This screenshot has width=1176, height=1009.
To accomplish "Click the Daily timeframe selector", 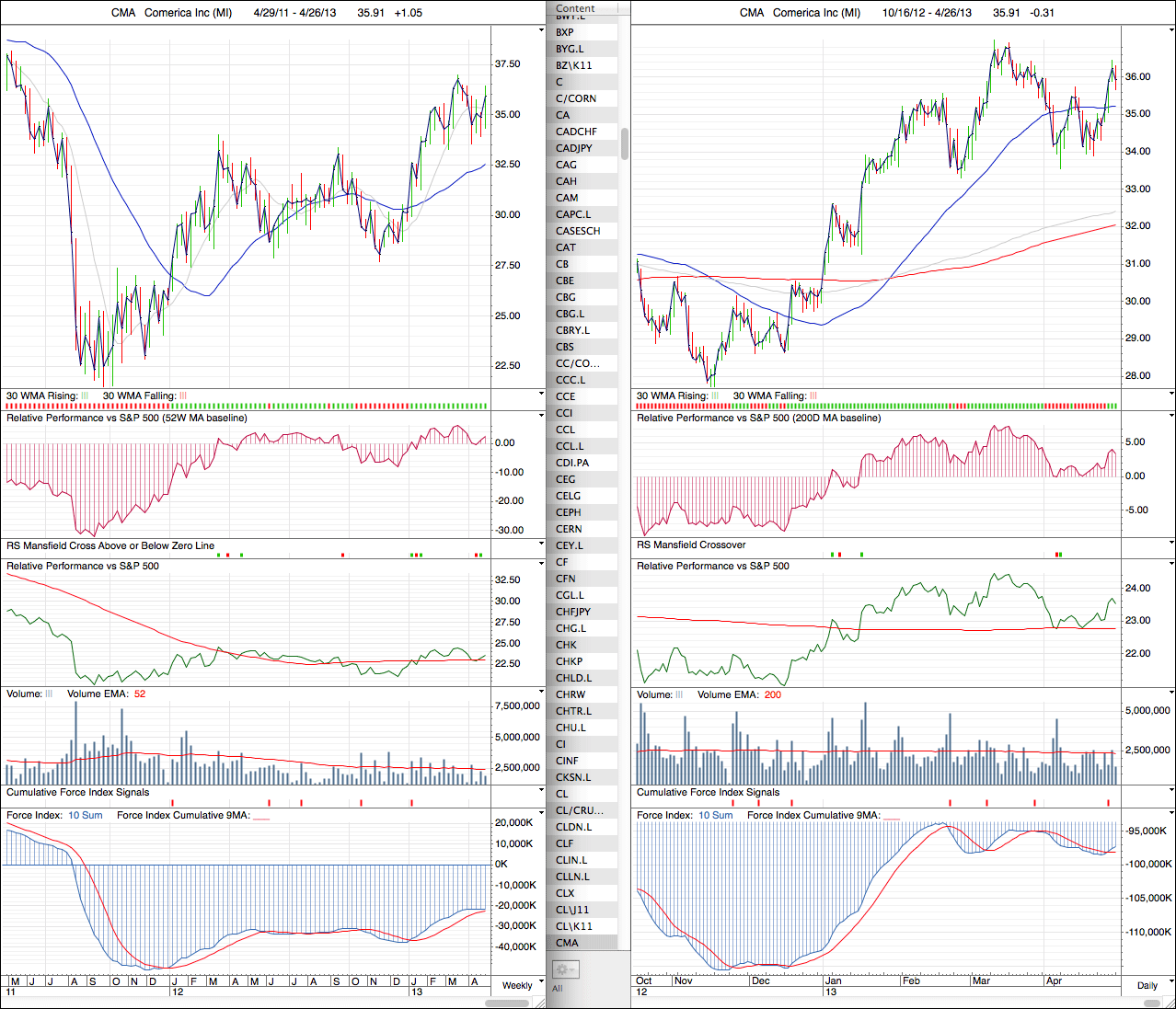I will pos(1147,985).
